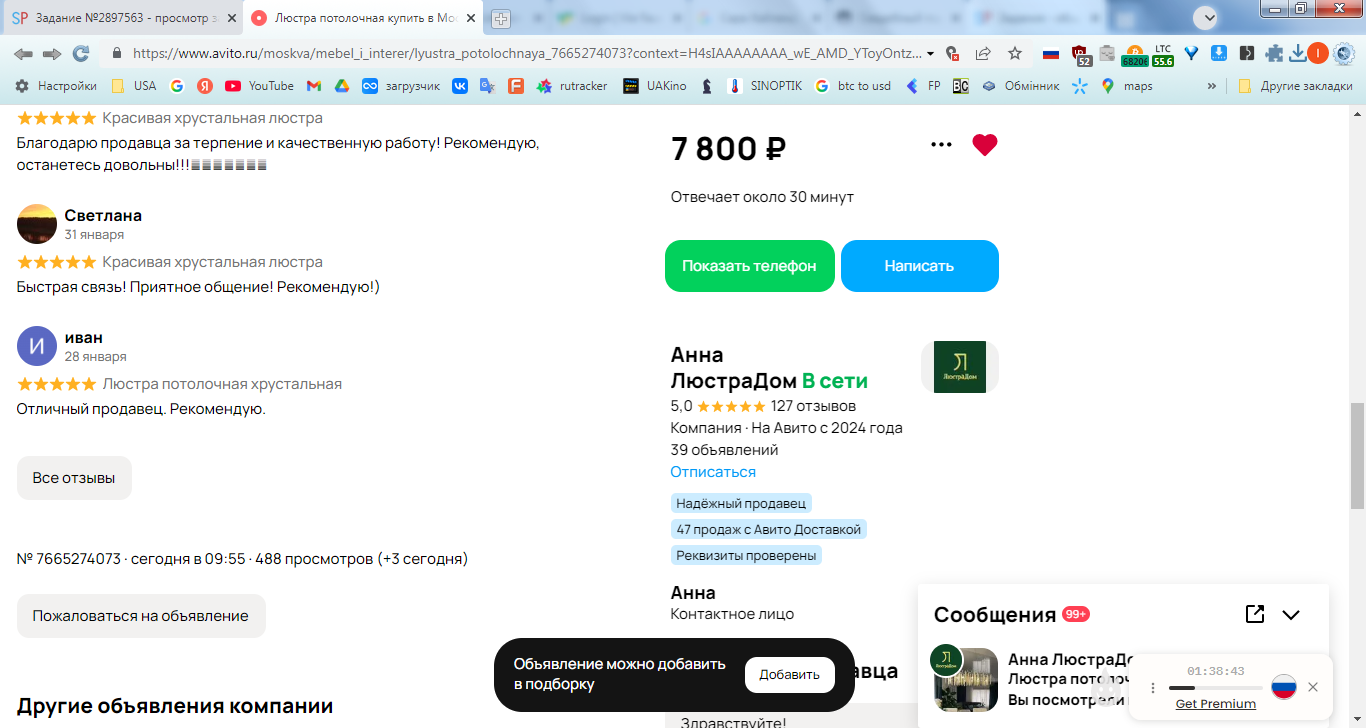Open the tab search dropdown chevron
Screen dimensions: 1366x728
pyautogui.click(x=1207, y=17)
